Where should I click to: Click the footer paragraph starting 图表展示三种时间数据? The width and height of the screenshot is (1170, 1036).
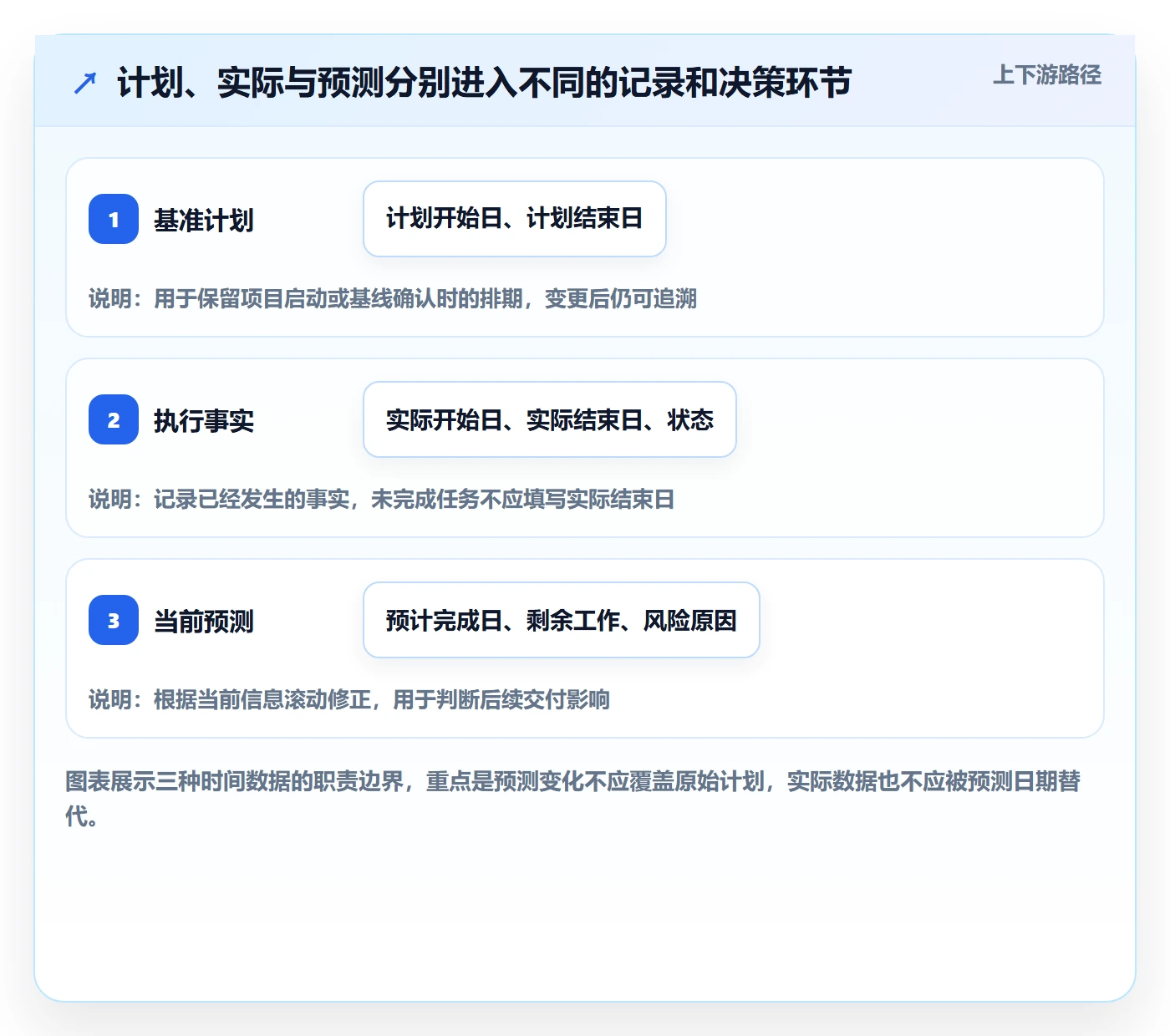[x=573, y=799]
